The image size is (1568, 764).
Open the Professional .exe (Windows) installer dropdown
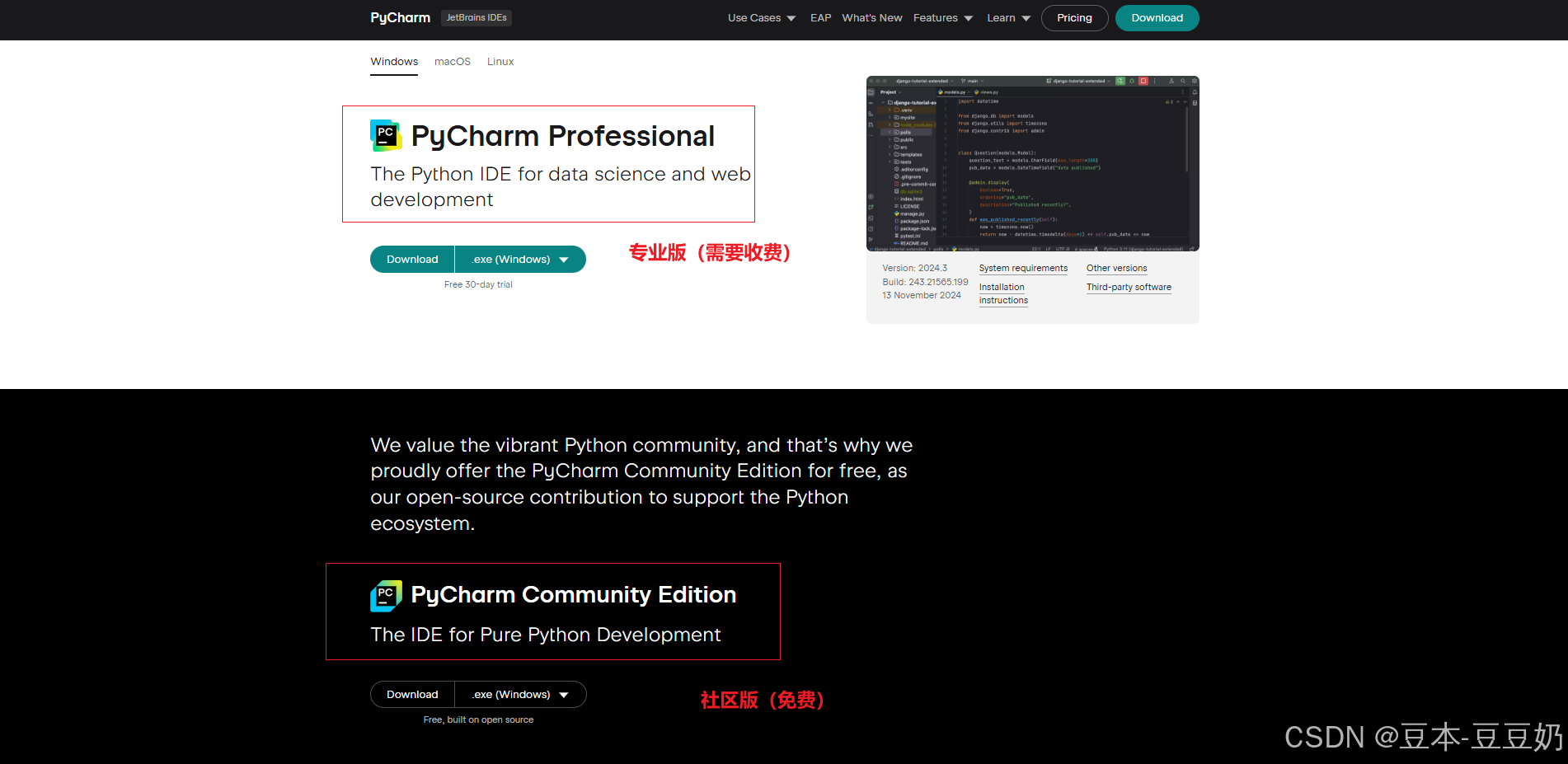[520, 259]
